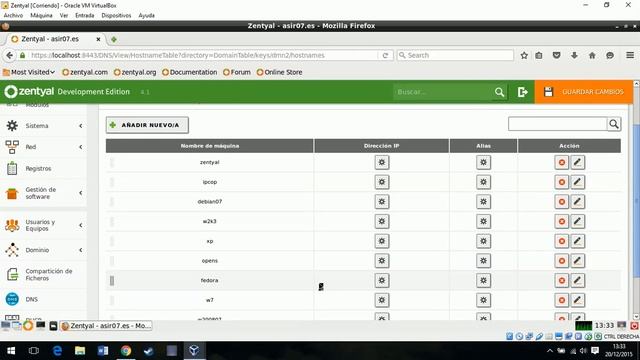Image resolution: width=640 pixels, height=360 pixels.
Task: Open IP address settings for w2k3 host
Action: tap(382, 221)
